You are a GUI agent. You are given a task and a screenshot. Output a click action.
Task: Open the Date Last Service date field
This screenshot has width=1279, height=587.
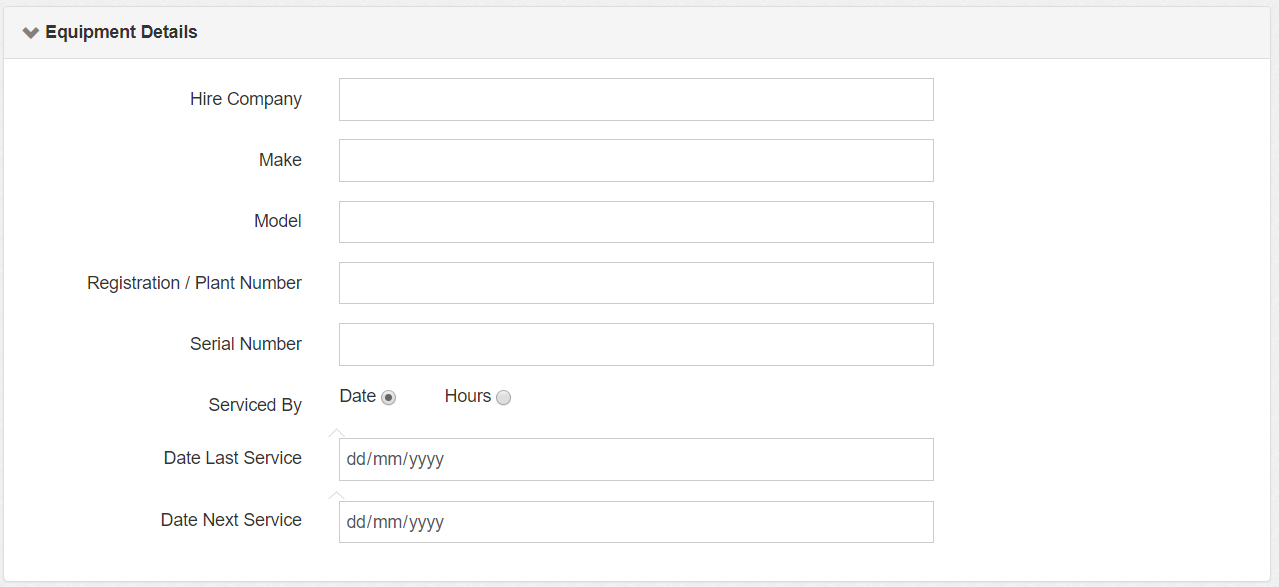pos(636,460)
